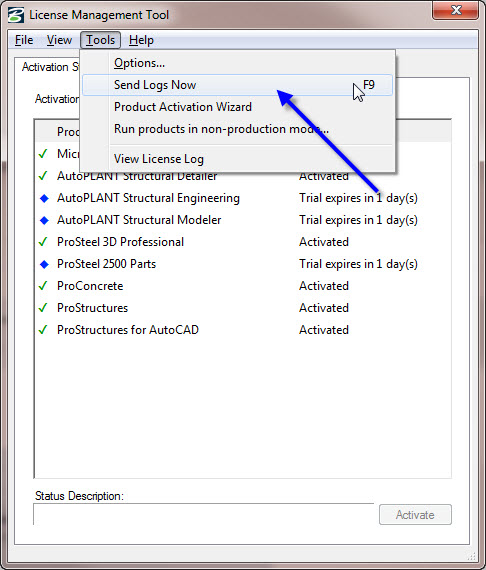Select the ProStructures row in list
The width and height of the screenshot is (486, 570).
tap(242, 308)
